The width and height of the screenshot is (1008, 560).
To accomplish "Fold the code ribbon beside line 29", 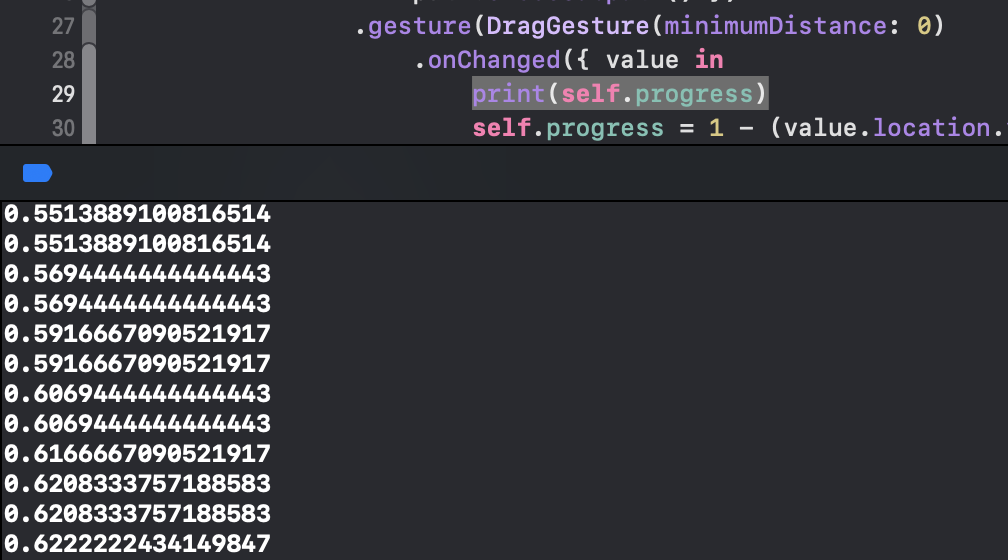I will pyautogui.click(x=88, y=94).
